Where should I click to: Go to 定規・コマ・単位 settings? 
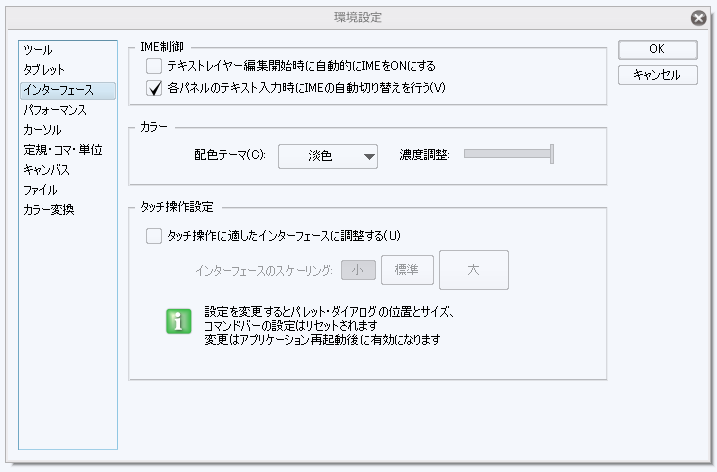(x=63, y=150)
